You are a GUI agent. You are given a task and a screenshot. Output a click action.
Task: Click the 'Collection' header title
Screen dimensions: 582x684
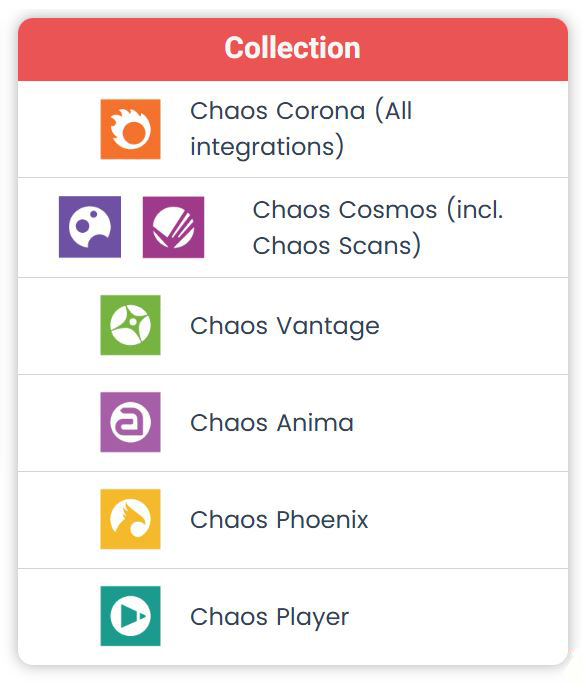292,48
